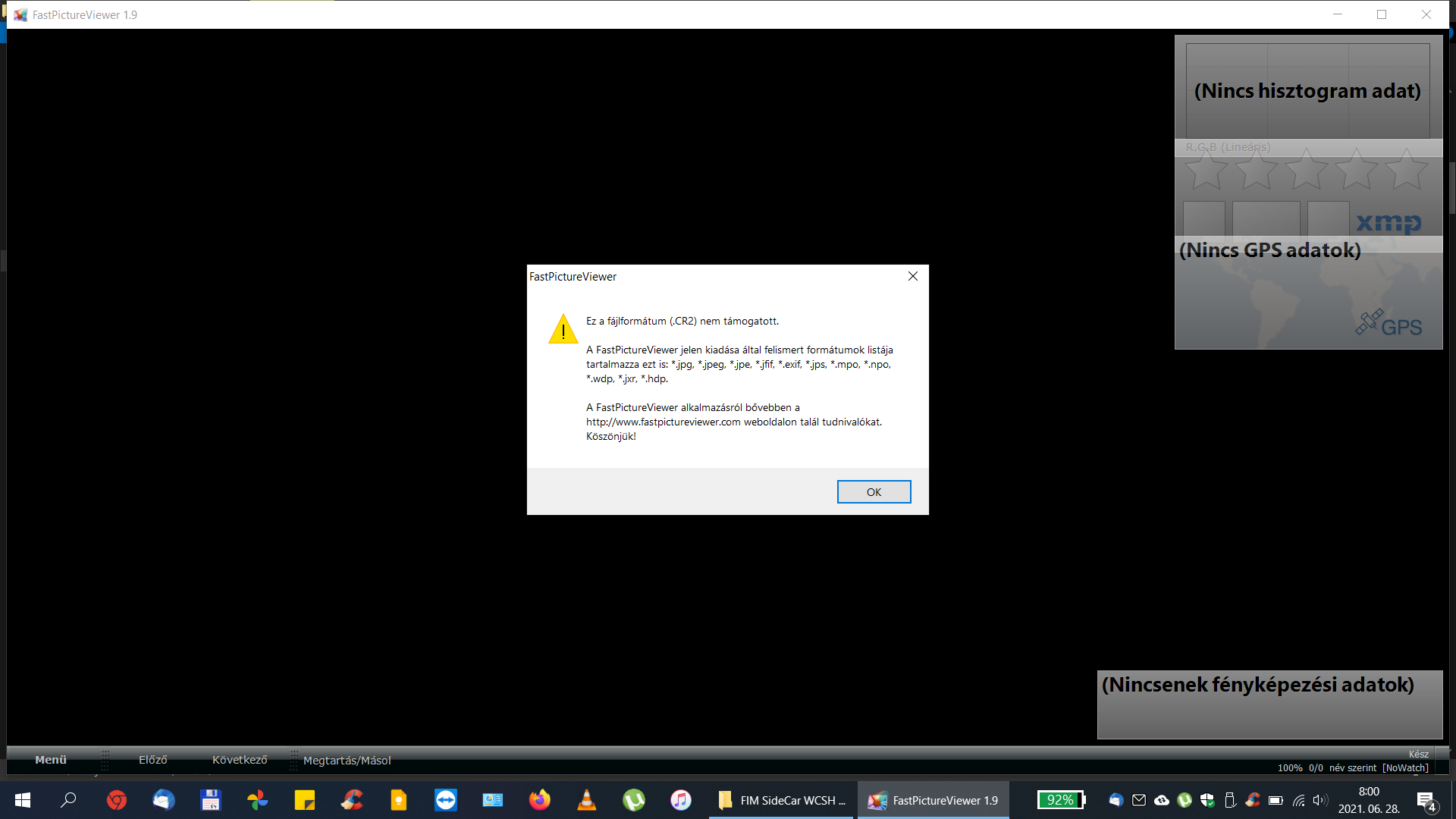Open the ID card app in taskbar
Viewport: 1456px width, 819px height.
[493, 800]
